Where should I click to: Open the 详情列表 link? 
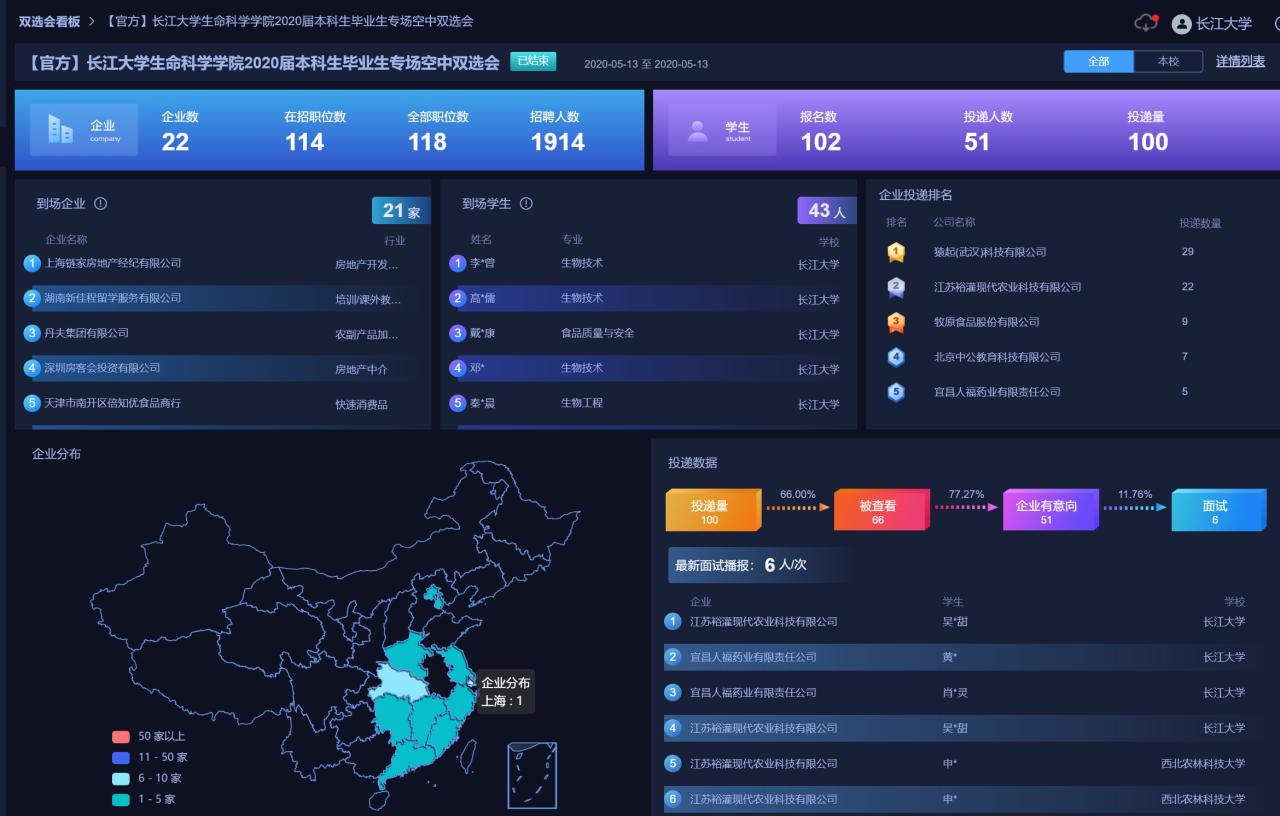click(1240, 61)
